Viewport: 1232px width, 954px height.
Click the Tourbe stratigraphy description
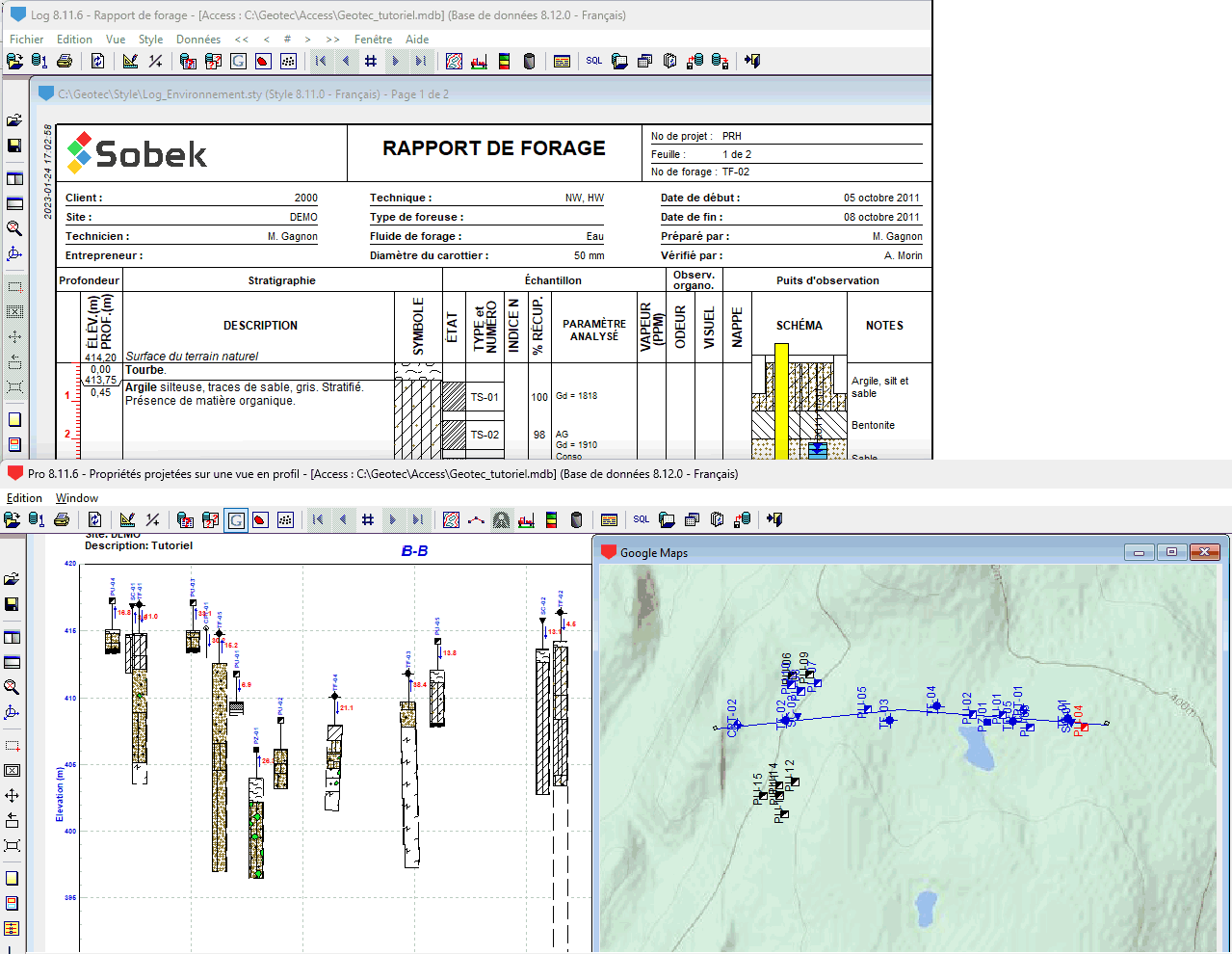pyautogui.click(x=145, y=370)
